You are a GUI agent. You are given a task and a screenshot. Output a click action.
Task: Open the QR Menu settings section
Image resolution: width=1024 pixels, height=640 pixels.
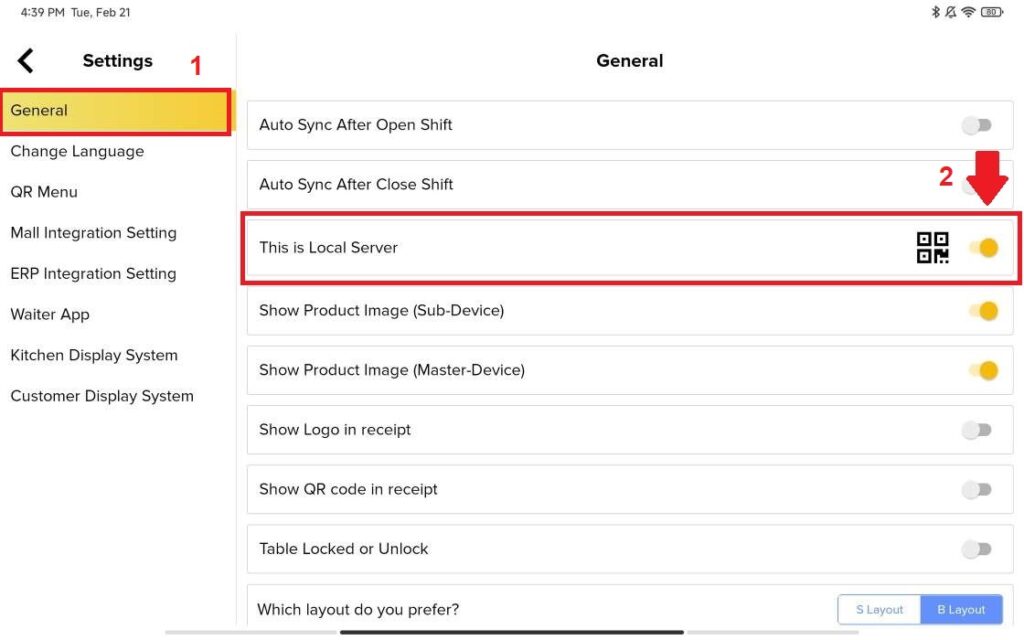(x=44, y=192)
